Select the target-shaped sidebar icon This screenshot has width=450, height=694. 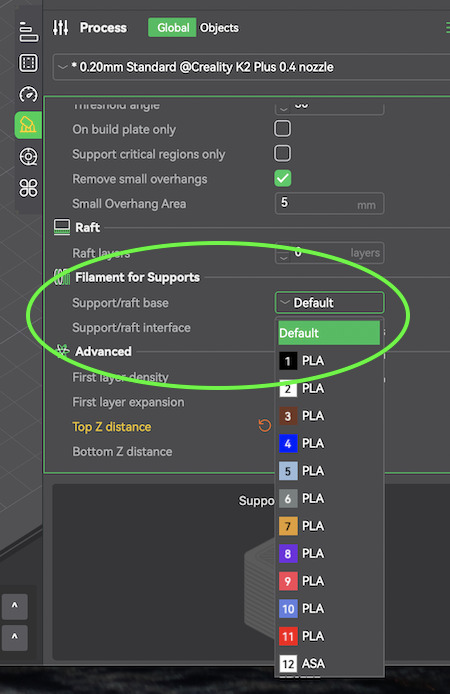click(x=28, y=157)
